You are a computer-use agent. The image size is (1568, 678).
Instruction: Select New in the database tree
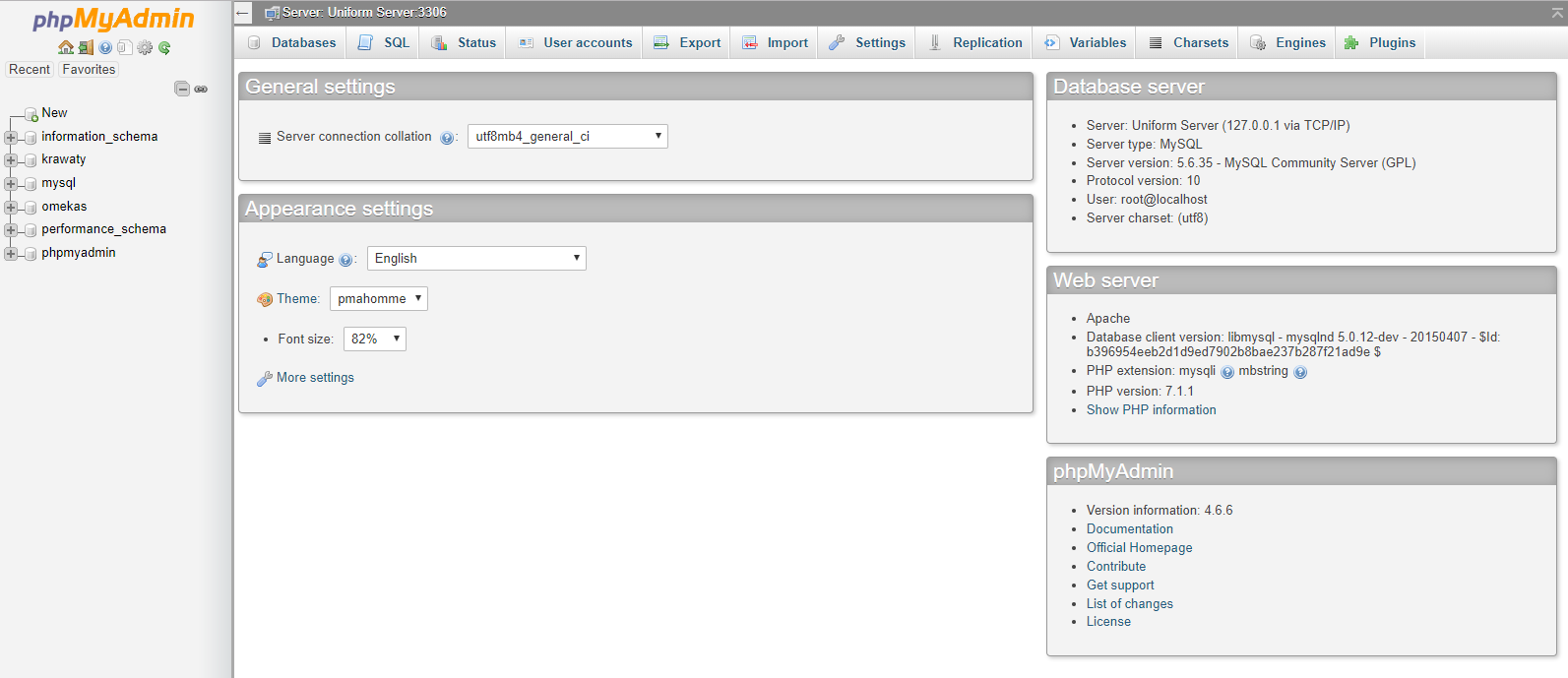(x=54, y=113)
